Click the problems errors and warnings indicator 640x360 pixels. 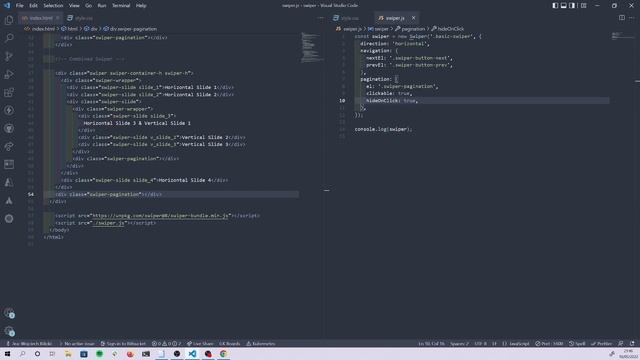[x=167, y=344]
